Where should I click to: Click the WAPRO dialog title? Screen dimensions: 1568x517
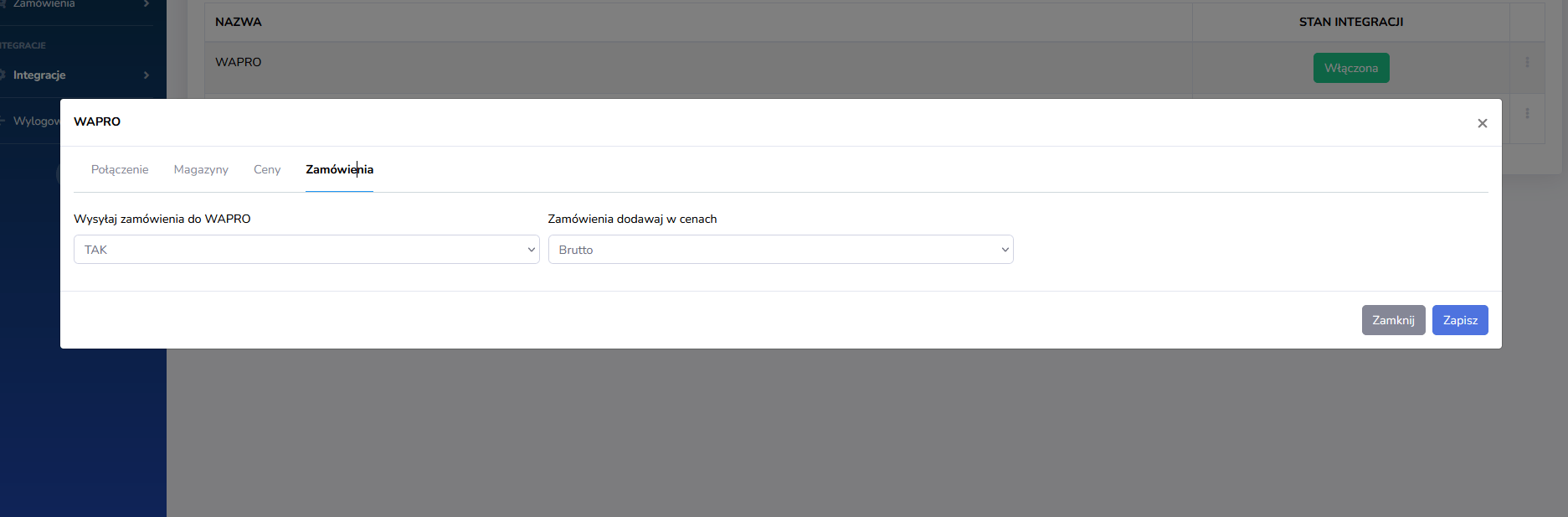[97, 121]
